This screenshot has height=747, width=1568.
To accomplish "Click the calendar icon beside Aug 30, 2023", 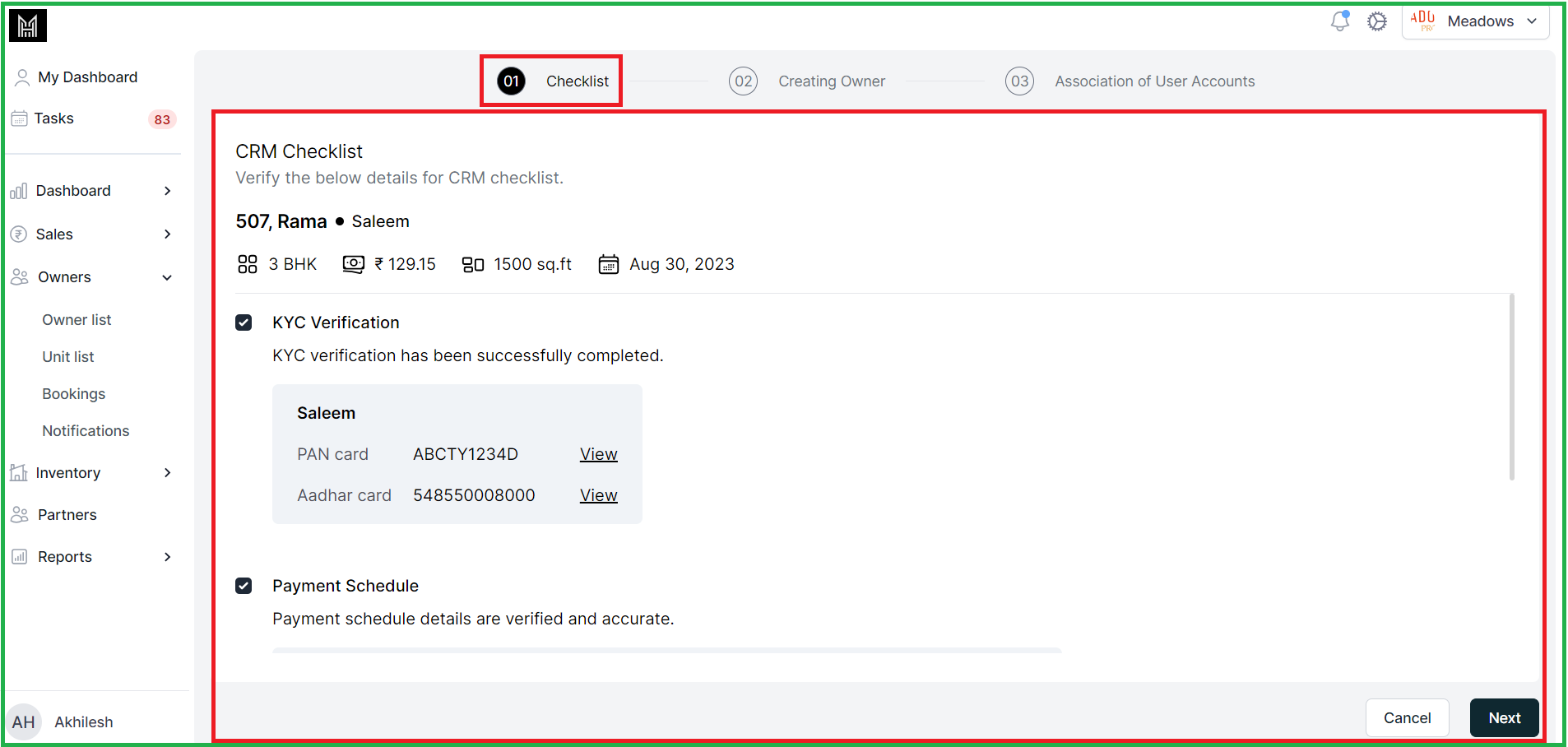I will point(609,264).
